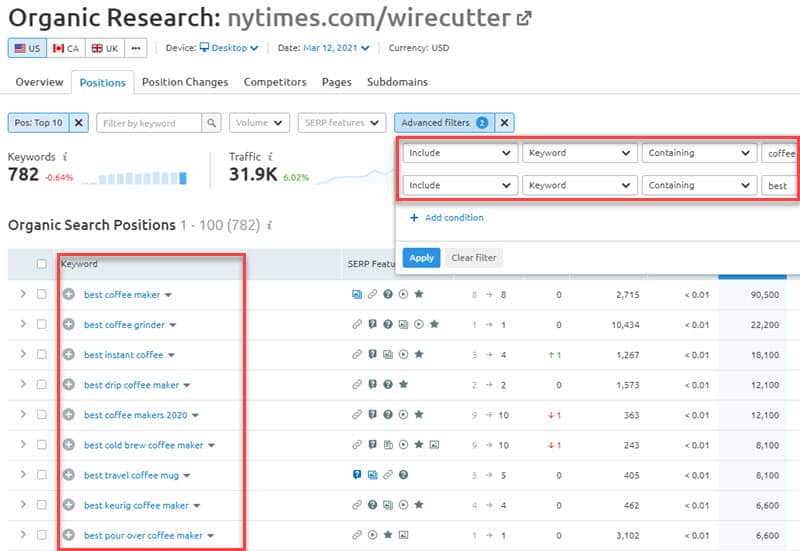Open the Volume filter dropdown
The width and height of the screenshot is (800, 551).
coord(259,123)
